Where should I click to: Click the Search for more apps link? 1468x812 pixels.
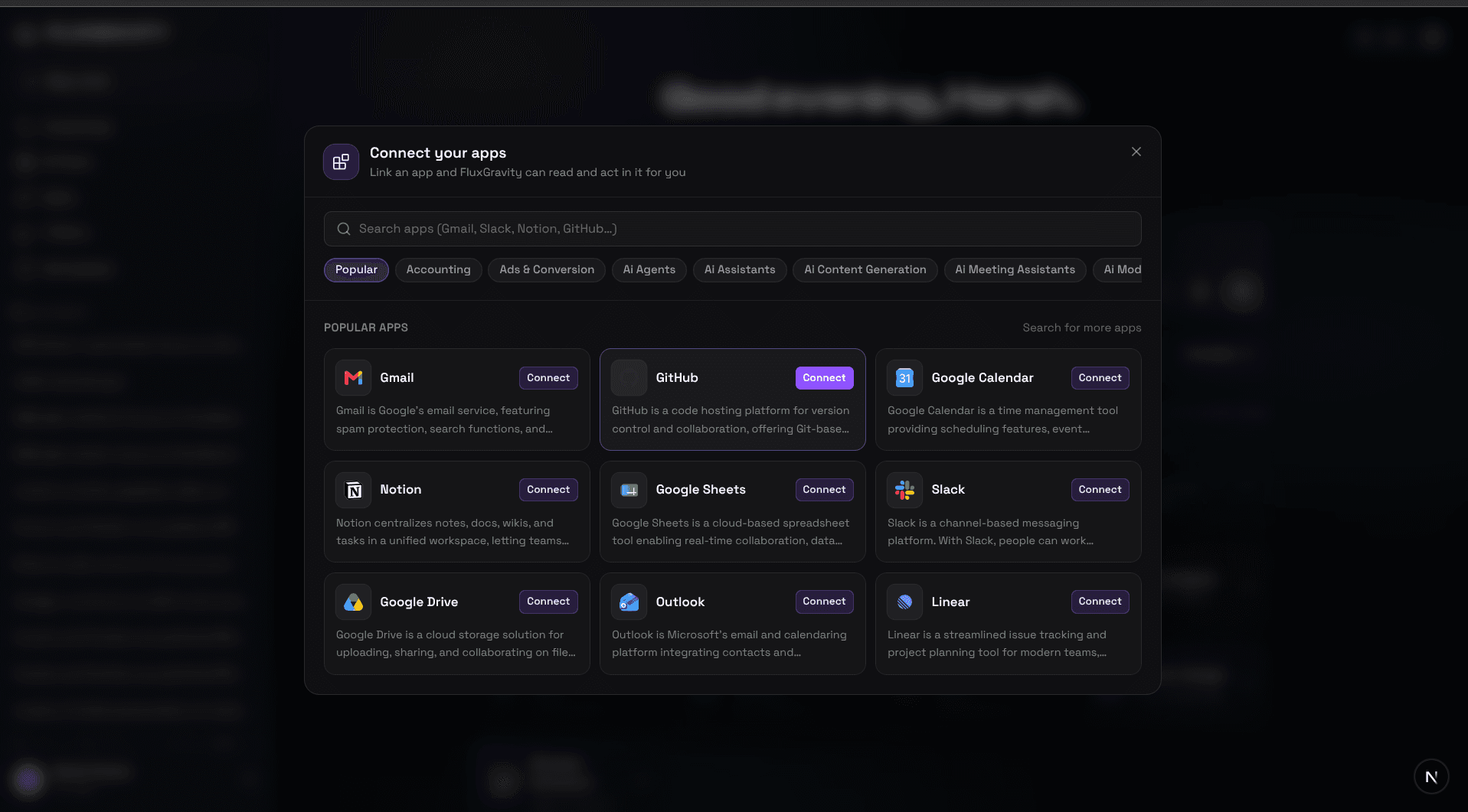[1081, 328]
